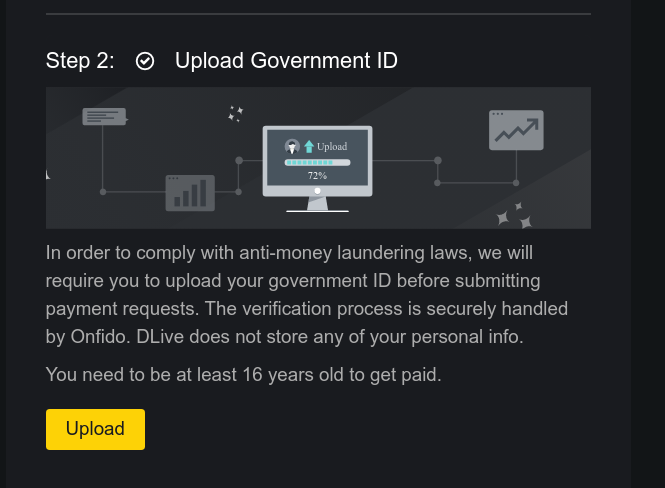
Task: Click the horizontal divider above Step 2
Action: tap(319, 14)
